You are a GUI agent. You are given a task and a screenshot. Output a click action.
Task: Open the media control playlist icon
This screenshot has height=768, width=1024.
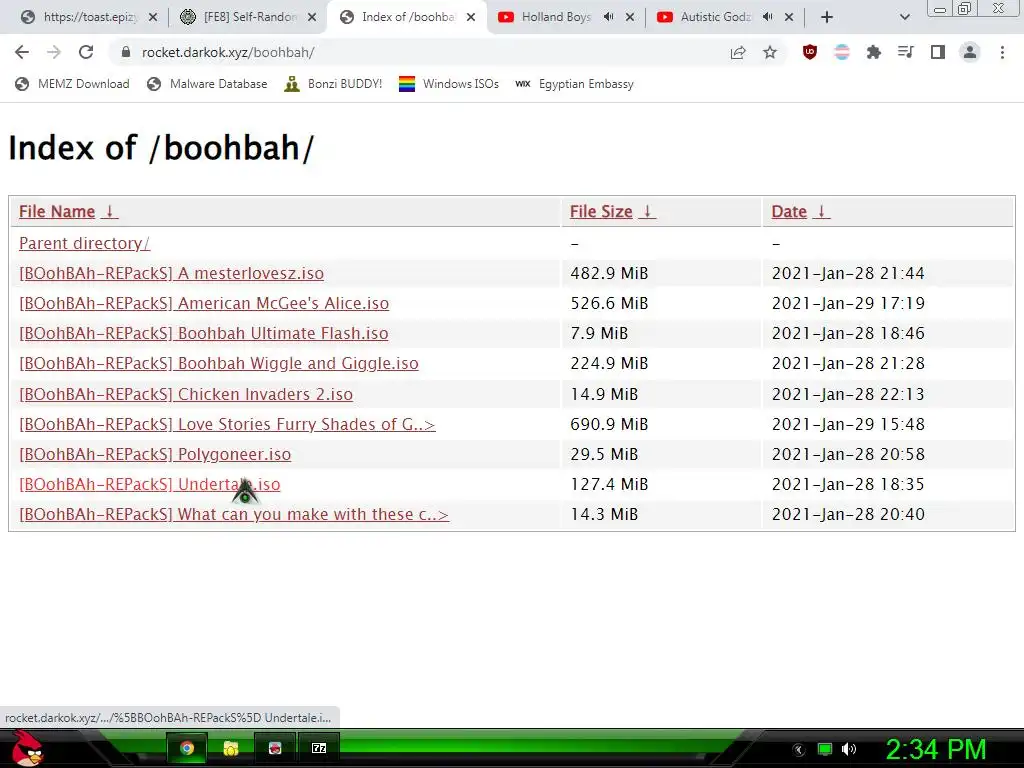point(906,52)
